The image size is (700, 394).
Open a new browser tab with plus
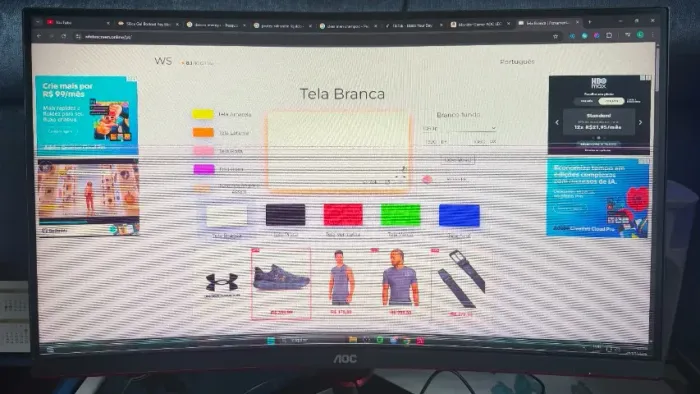[x=589, y=21]
